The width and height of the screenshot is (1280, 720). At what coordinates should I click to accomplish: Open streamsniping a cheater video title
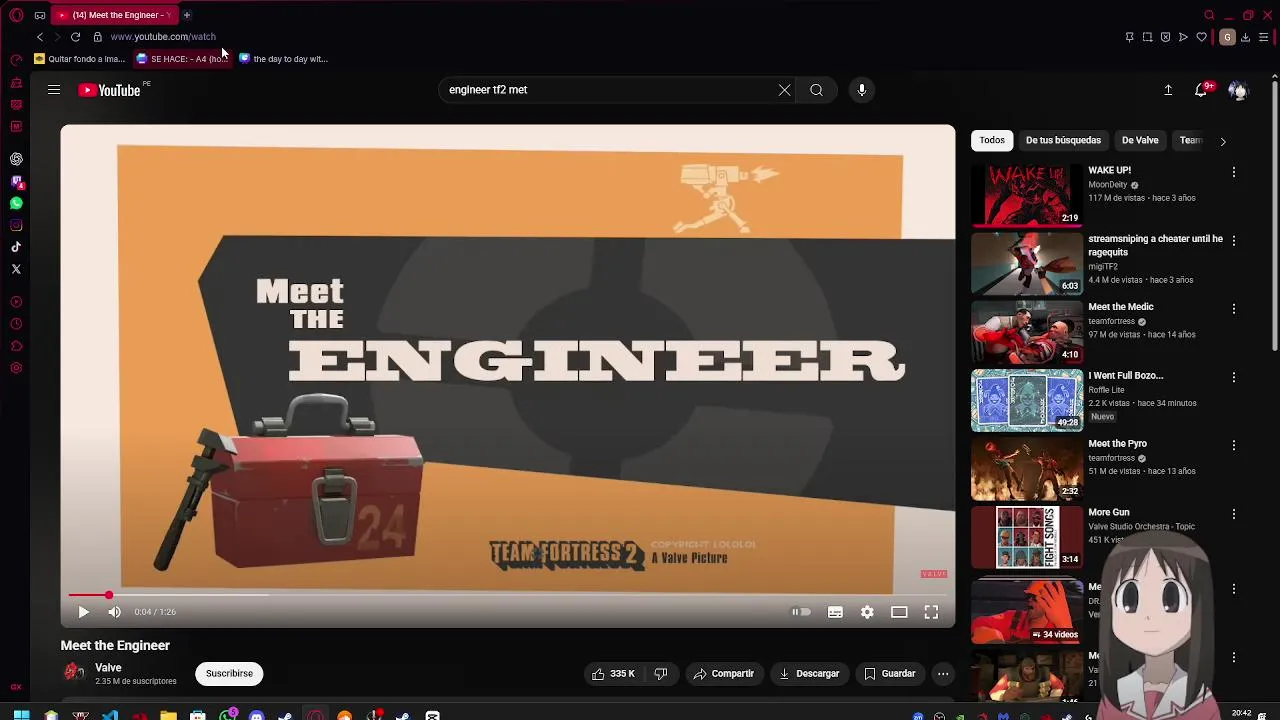(x=1155, y=245)
